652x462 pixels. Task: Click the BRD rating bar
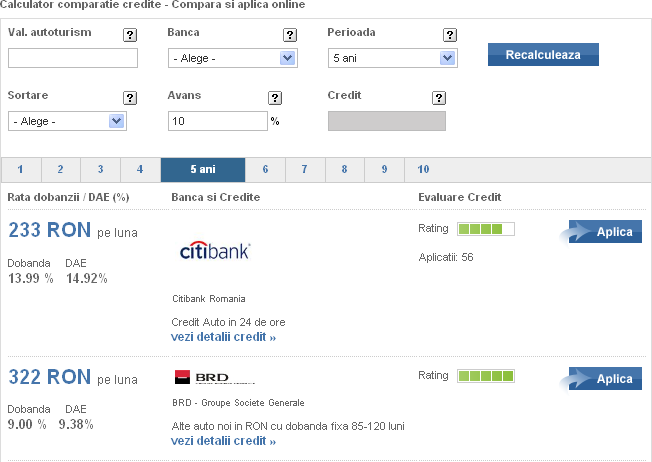pos(486,376)
